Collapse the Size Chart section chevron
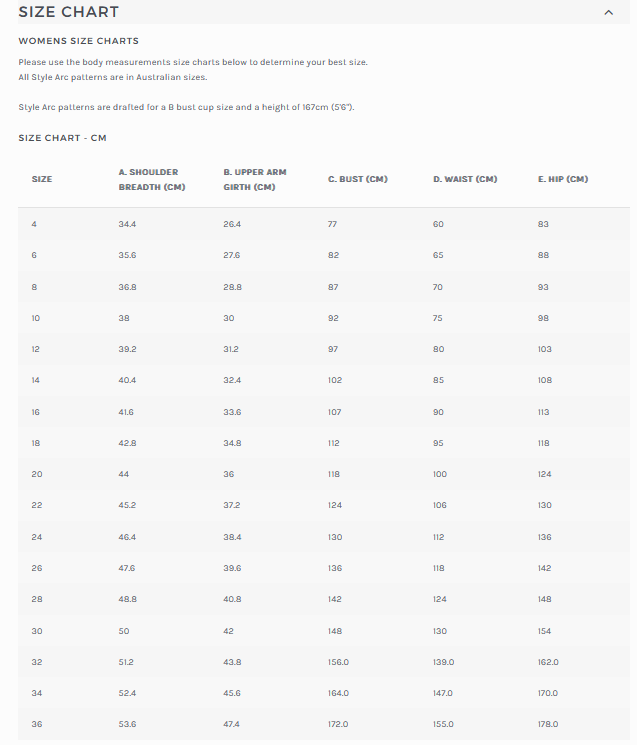This screenshot has width=637, height=745. (609, 12)
